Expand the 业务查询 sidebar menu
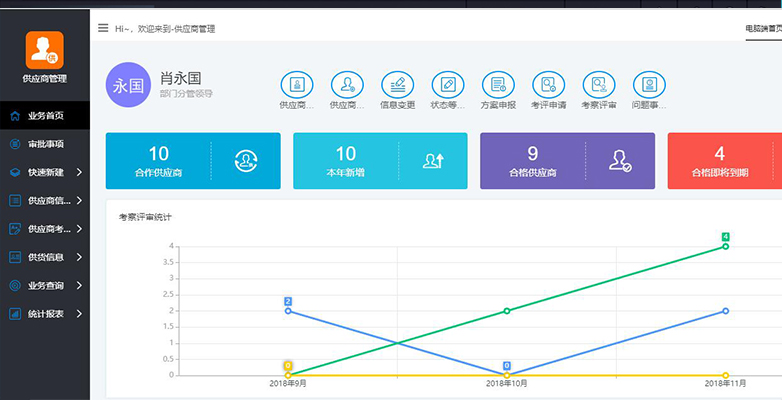 tap(45, 285)
